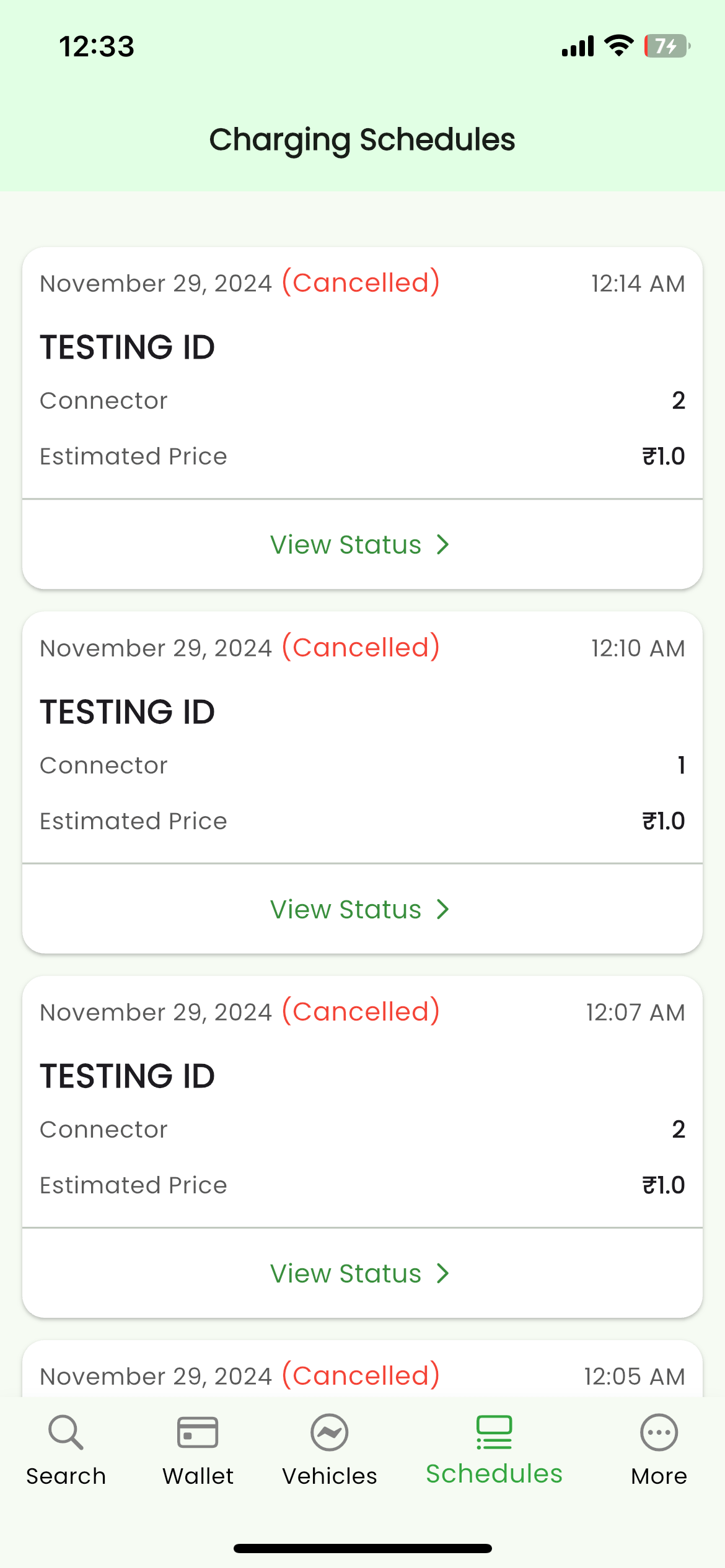Expand the chevron on 12:07 AM schedule
The height and width of the screenshot is (1568, 725).
point(442,1274)
